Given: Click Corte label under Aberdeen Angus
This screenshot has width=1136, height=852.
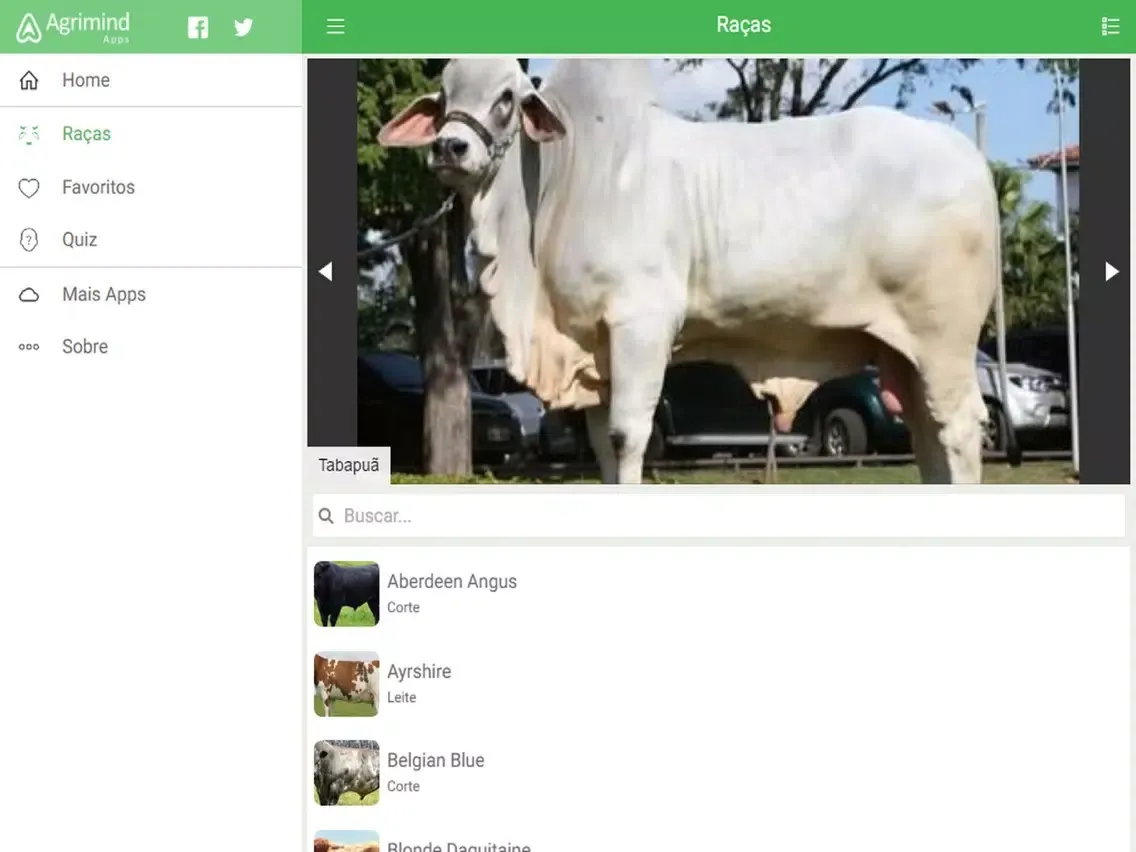Looking at the screenshot, I should [x=403, y=608].
